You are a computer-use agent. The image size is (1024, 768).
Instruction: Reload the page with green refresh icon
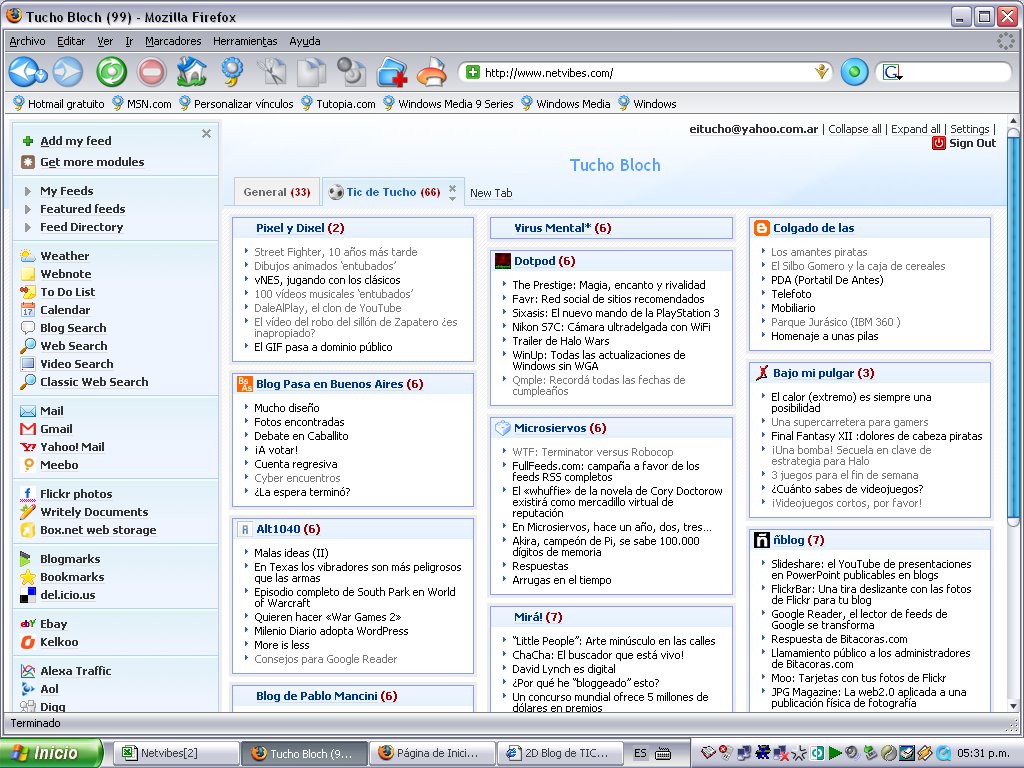[112, 72]
